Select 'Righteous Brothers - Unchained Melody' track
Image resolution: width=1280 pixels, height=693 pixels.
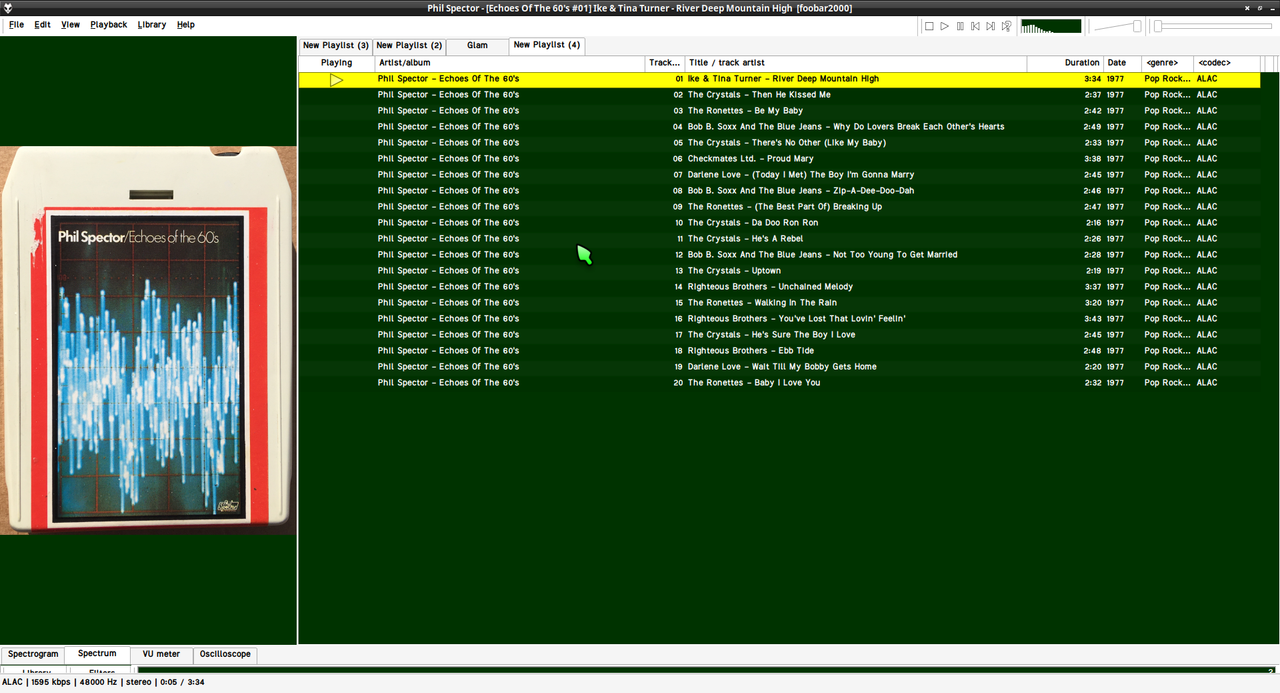[780, 287]
